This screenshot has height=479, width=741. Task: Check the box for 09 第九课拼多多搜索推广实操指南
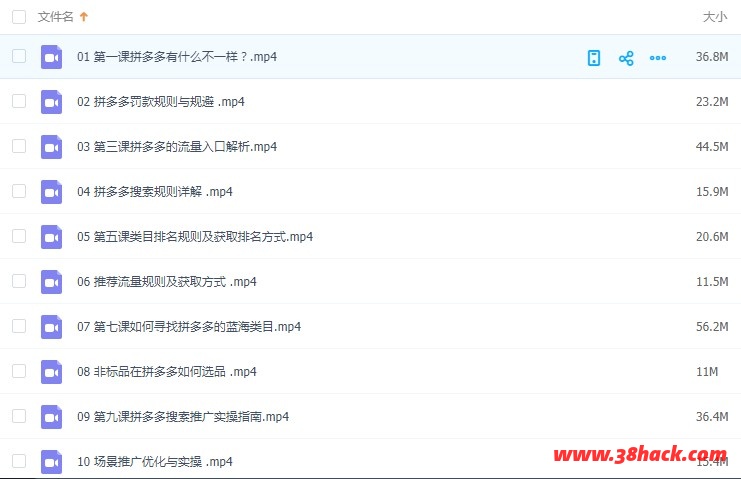[x=19, y=416]
